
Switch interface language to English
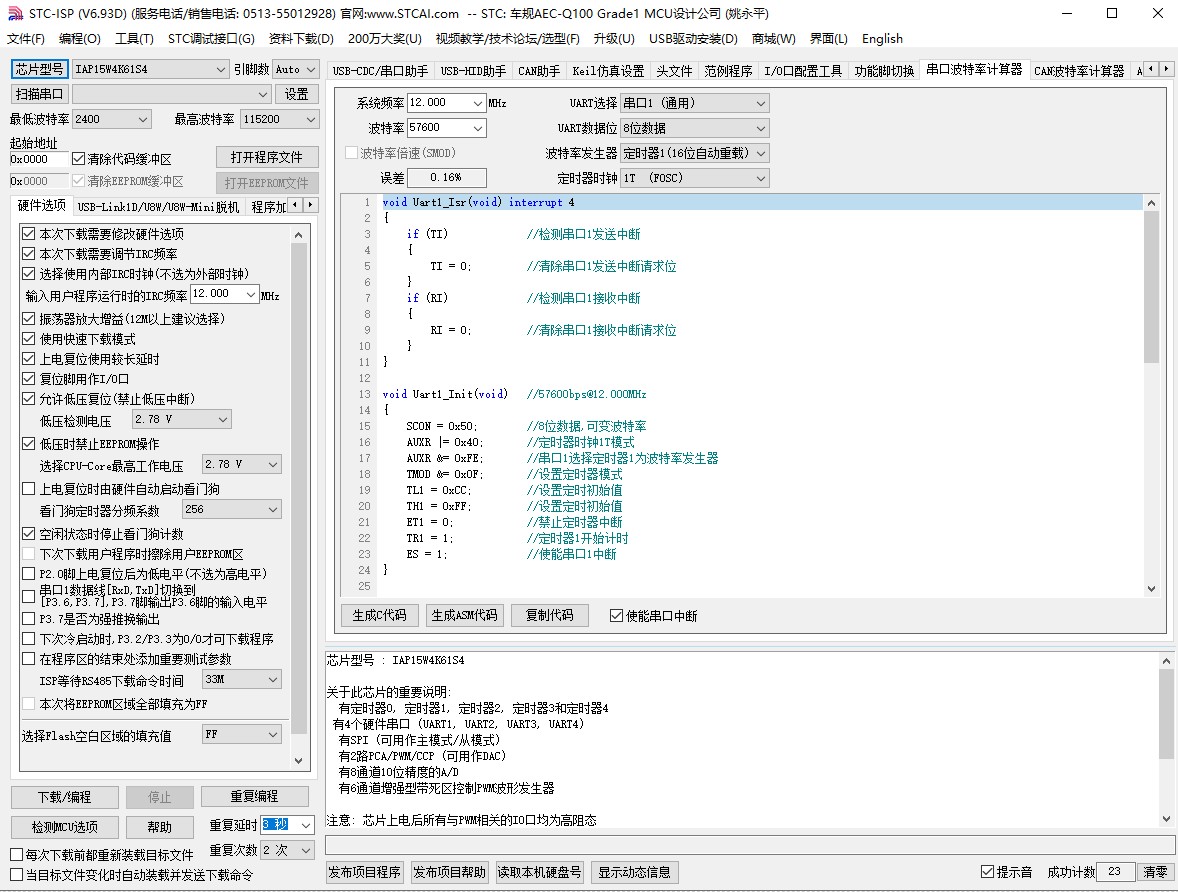tap(882, 38)
